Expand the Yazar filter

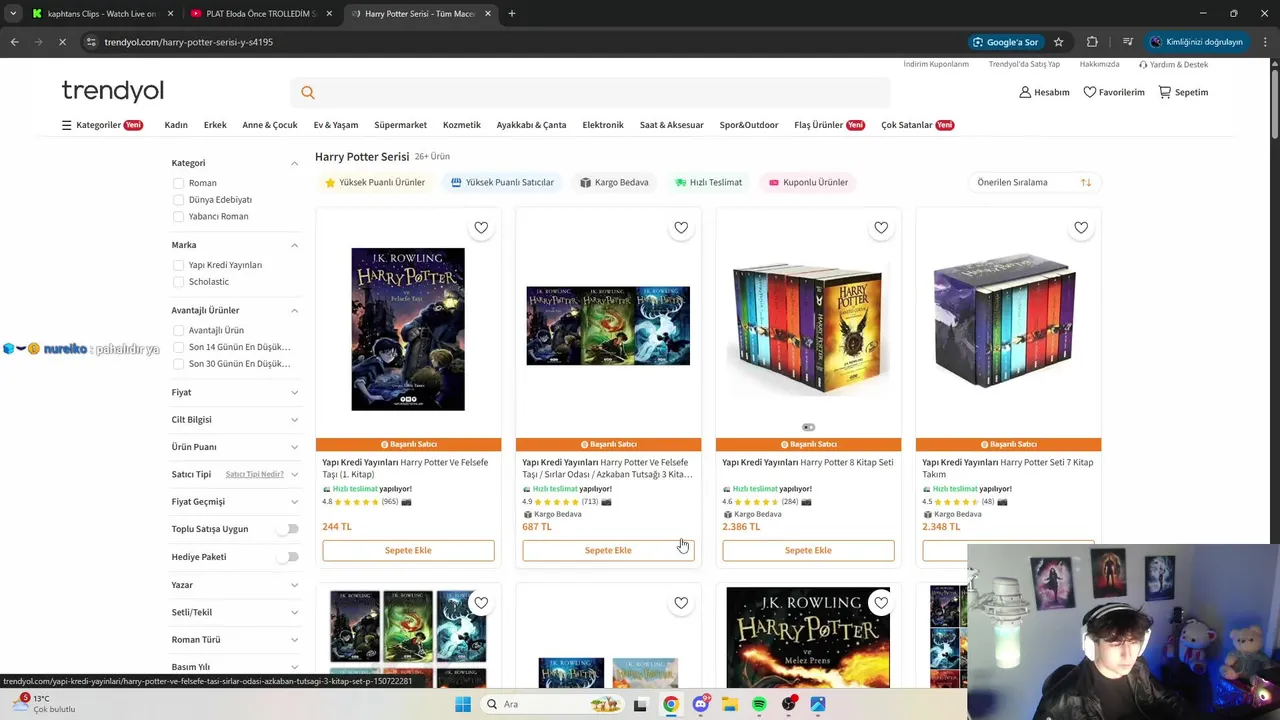(x=294, y=585)
